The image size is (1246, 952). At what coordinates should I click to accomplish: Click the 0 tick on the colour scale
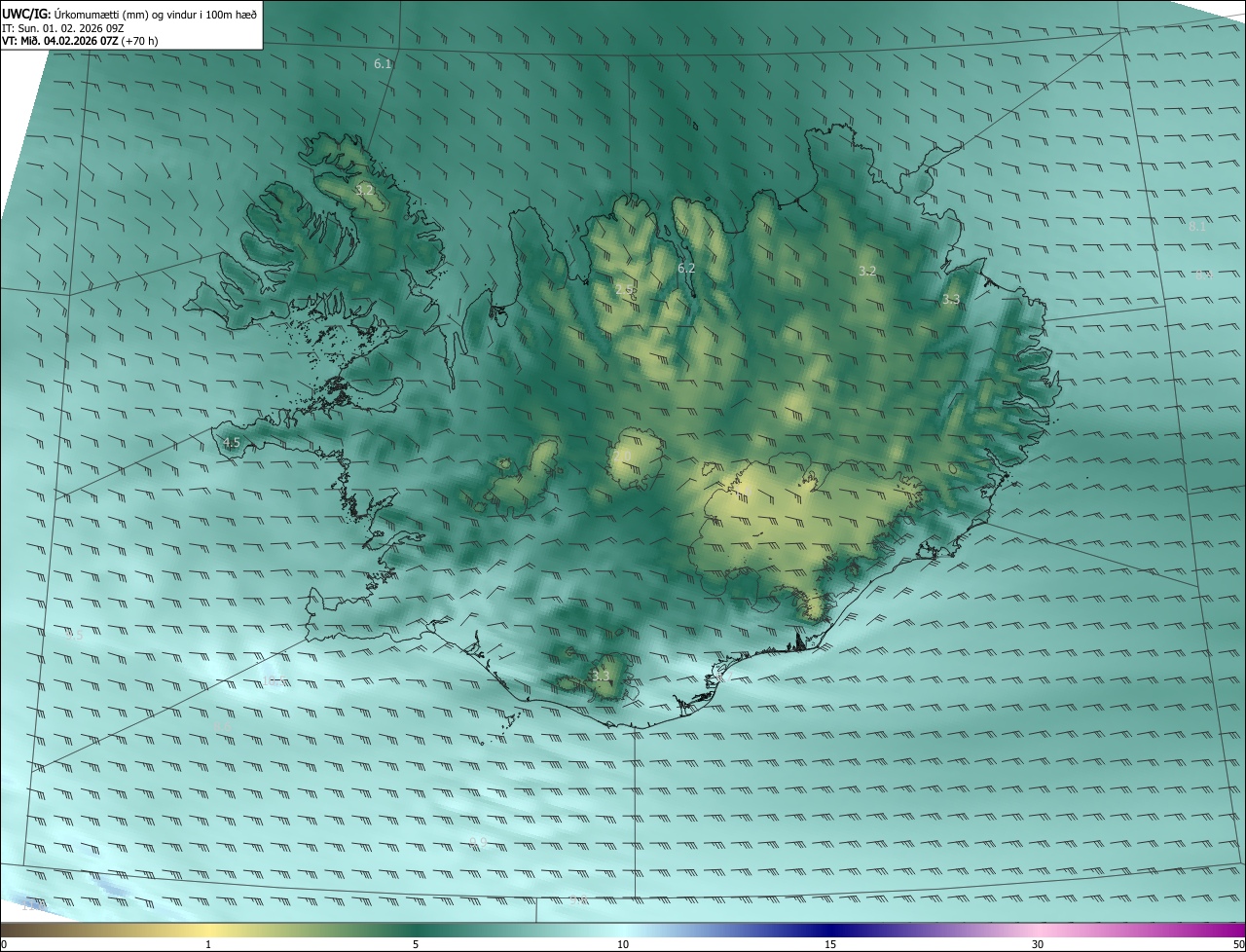[4, 945]
